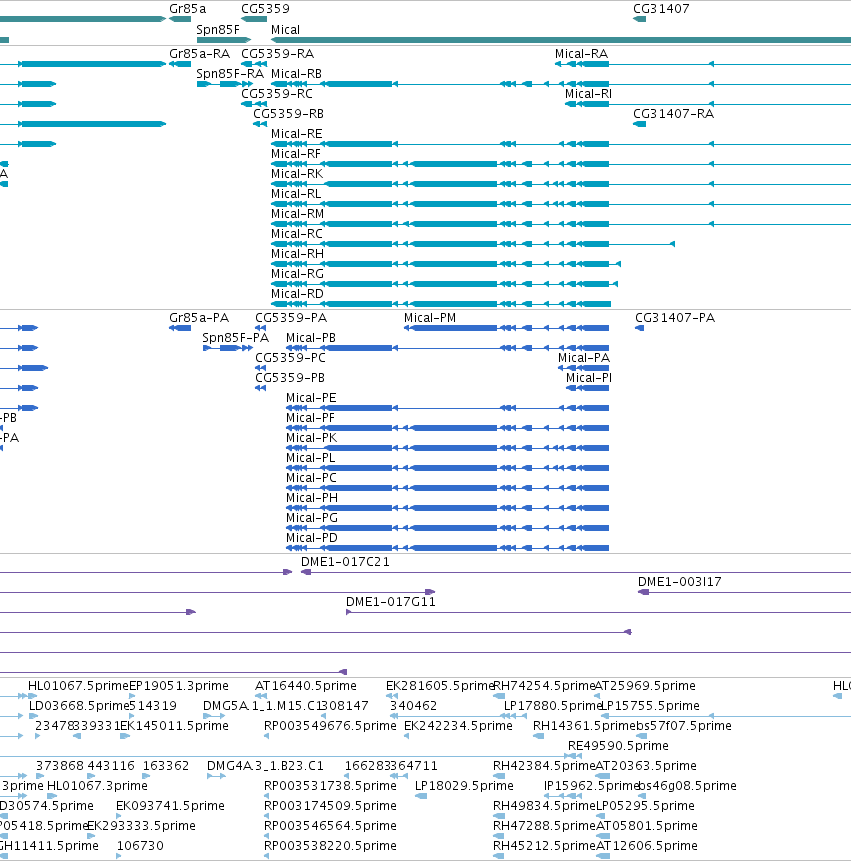The image size is (851, 861).
Task: Open the Mical-PK protein label
Action: [312, 438]
